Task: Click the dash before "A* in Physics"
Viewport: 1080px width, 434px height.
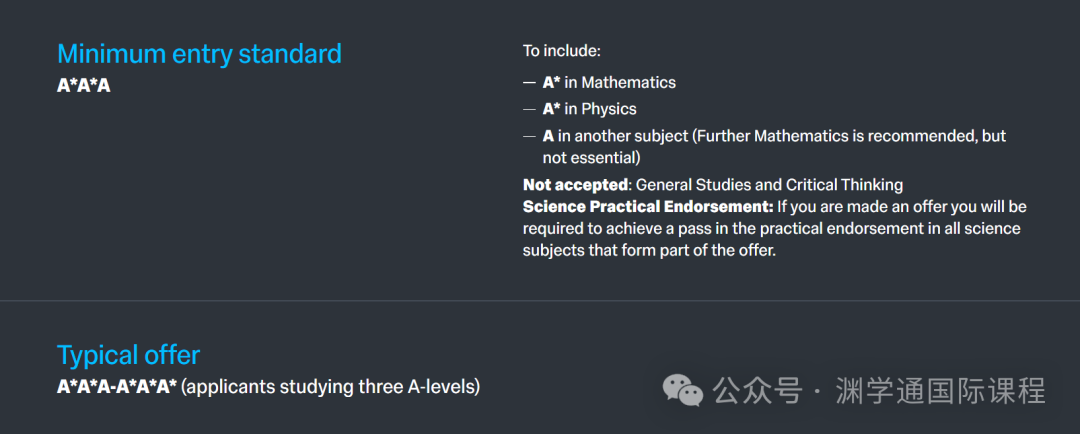Action: [x=529, y=110]
